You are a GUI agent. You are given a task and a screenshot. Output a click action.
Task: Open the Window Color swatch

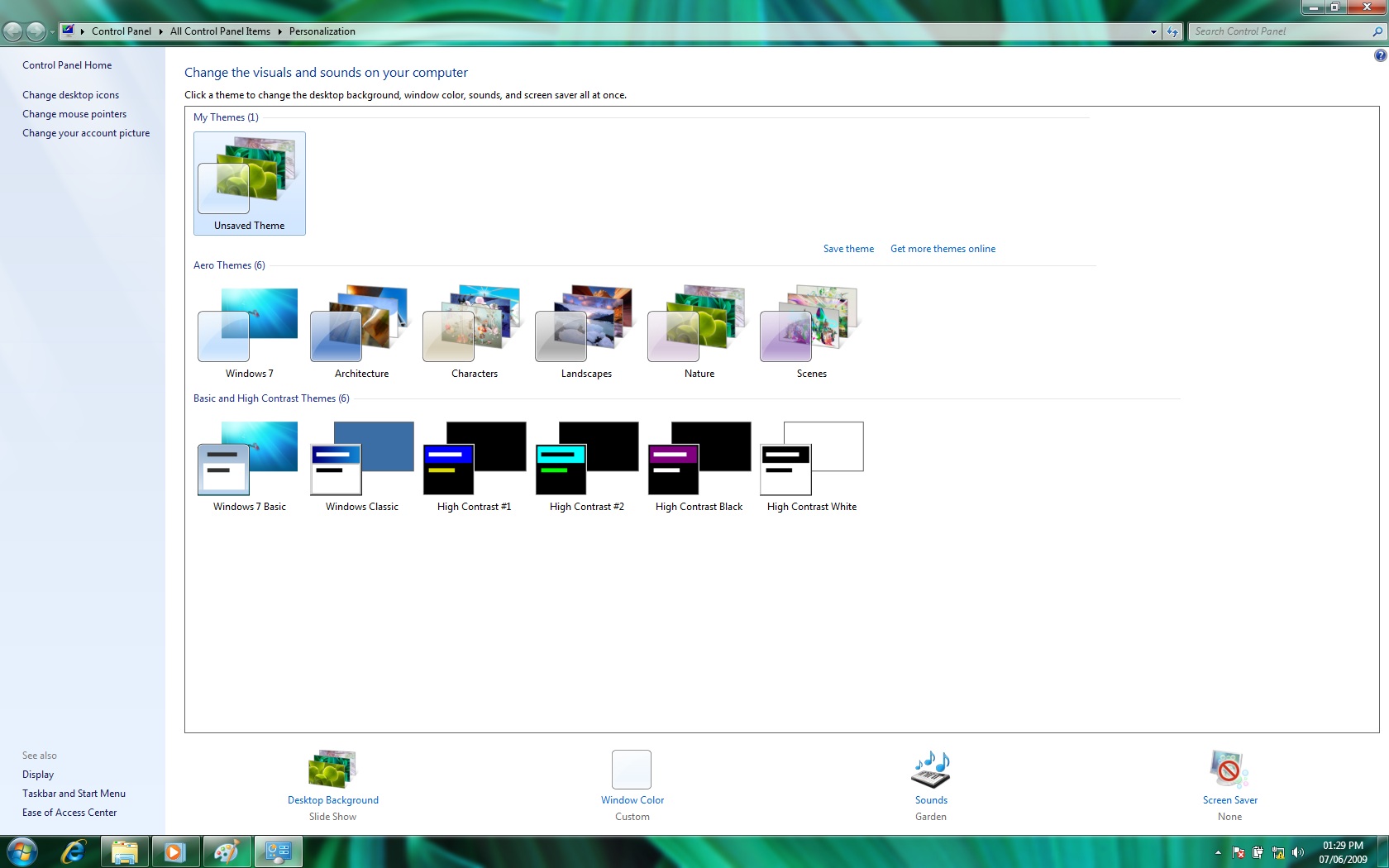pos(632,770)
